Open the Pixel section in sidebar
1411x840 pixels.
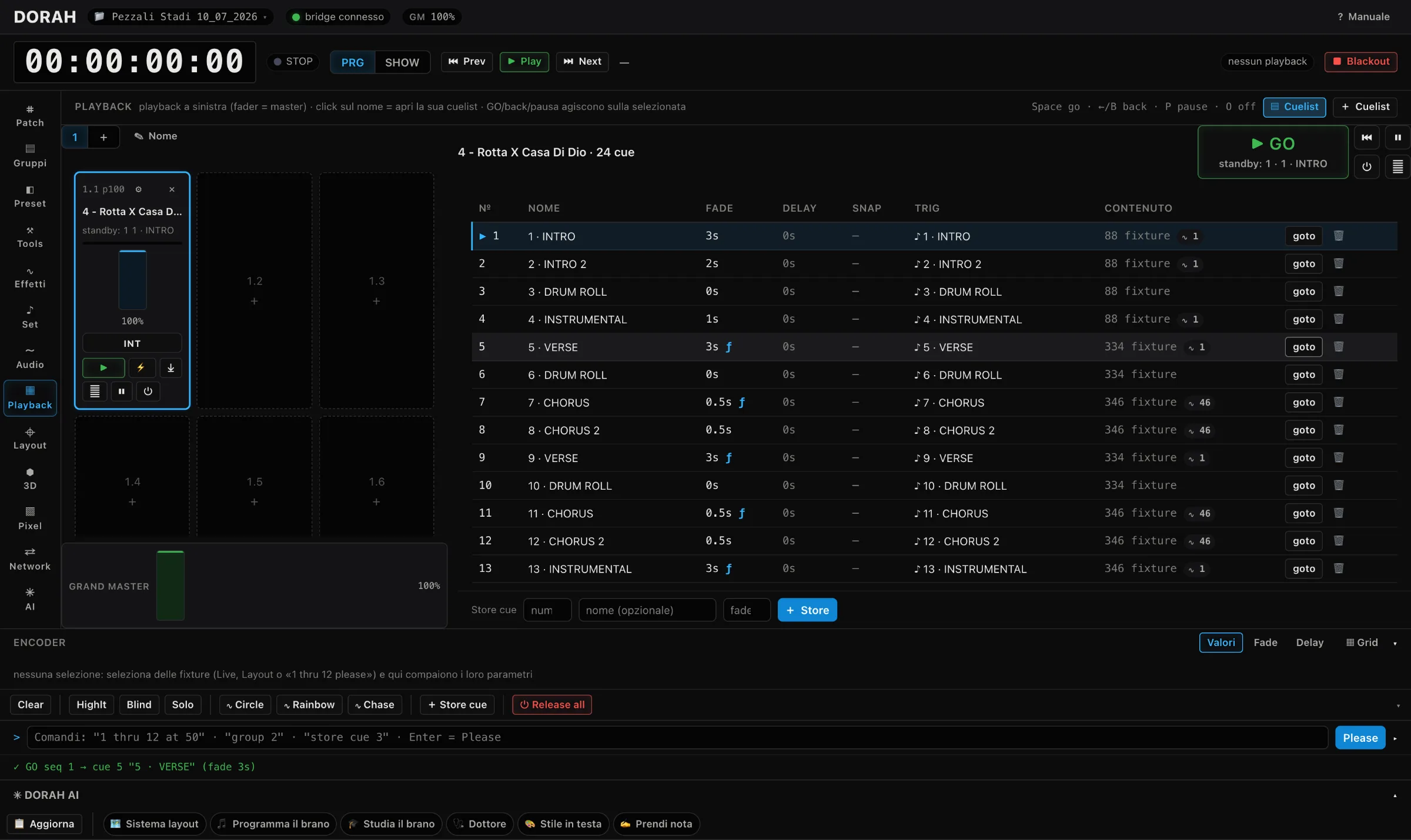30,520
